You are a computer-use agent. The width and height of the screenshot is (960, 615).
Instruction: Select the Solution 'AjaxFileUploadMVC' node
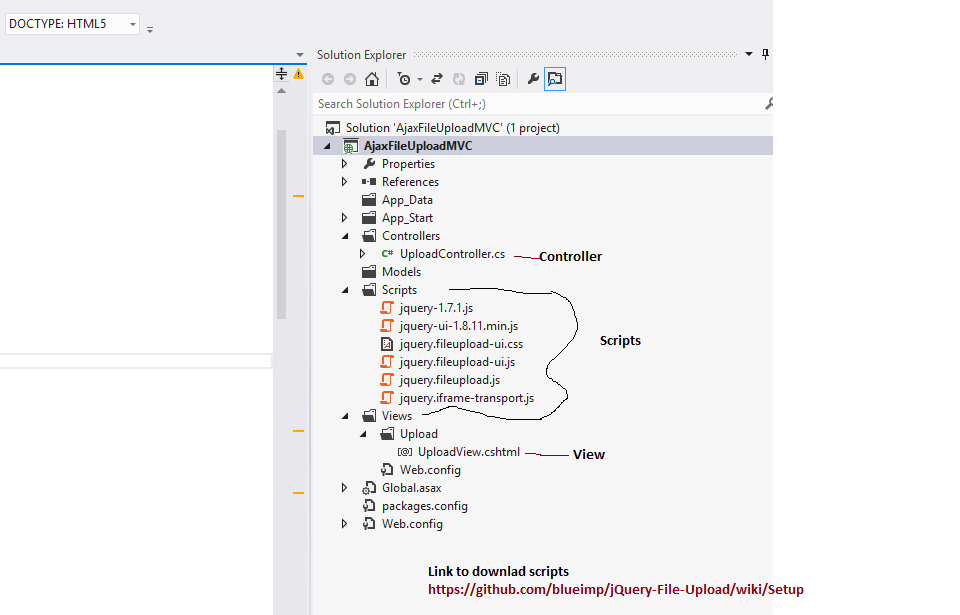click(452, 128)
